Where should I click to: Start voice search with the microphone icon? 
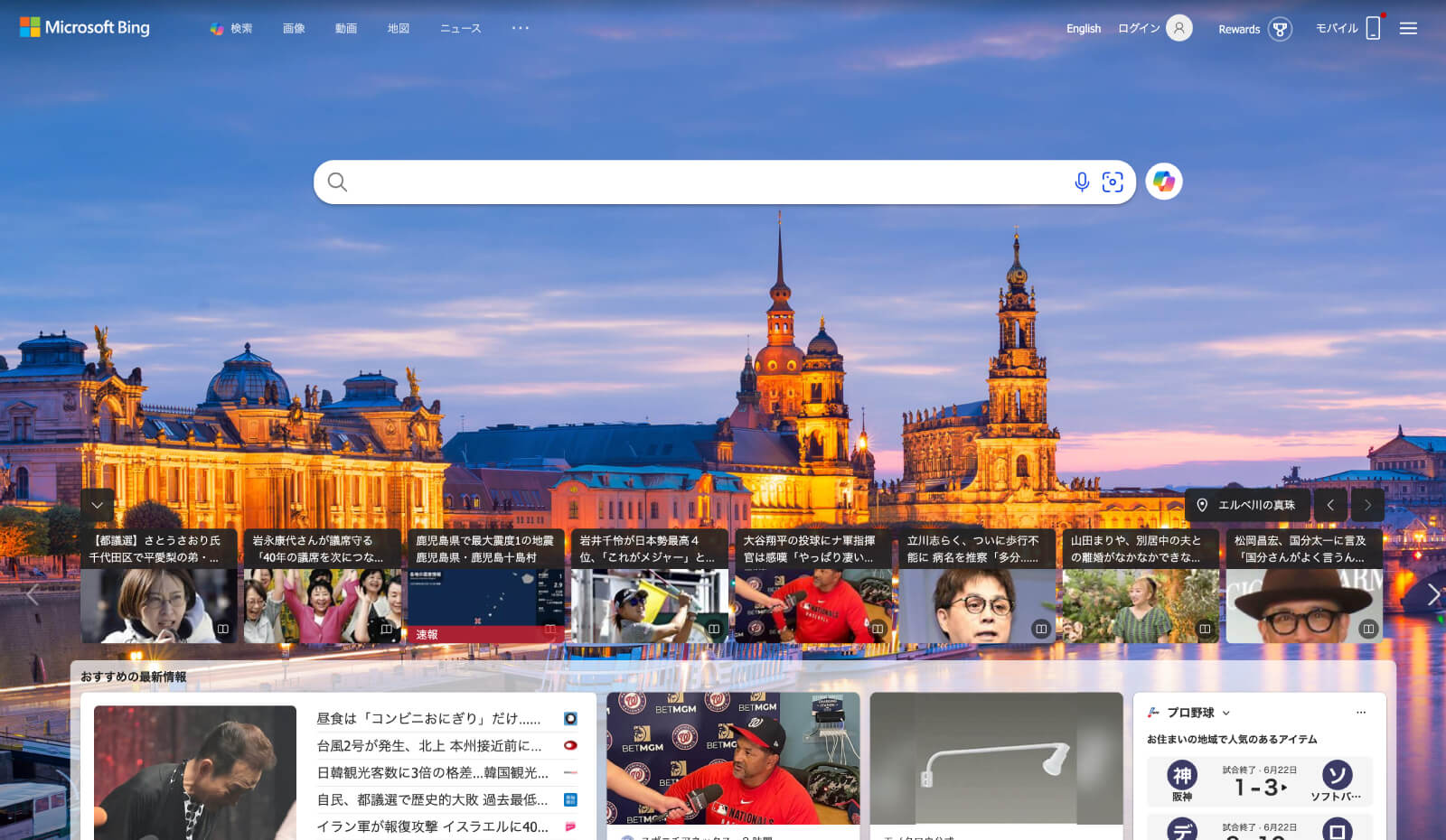(1082, 182)
